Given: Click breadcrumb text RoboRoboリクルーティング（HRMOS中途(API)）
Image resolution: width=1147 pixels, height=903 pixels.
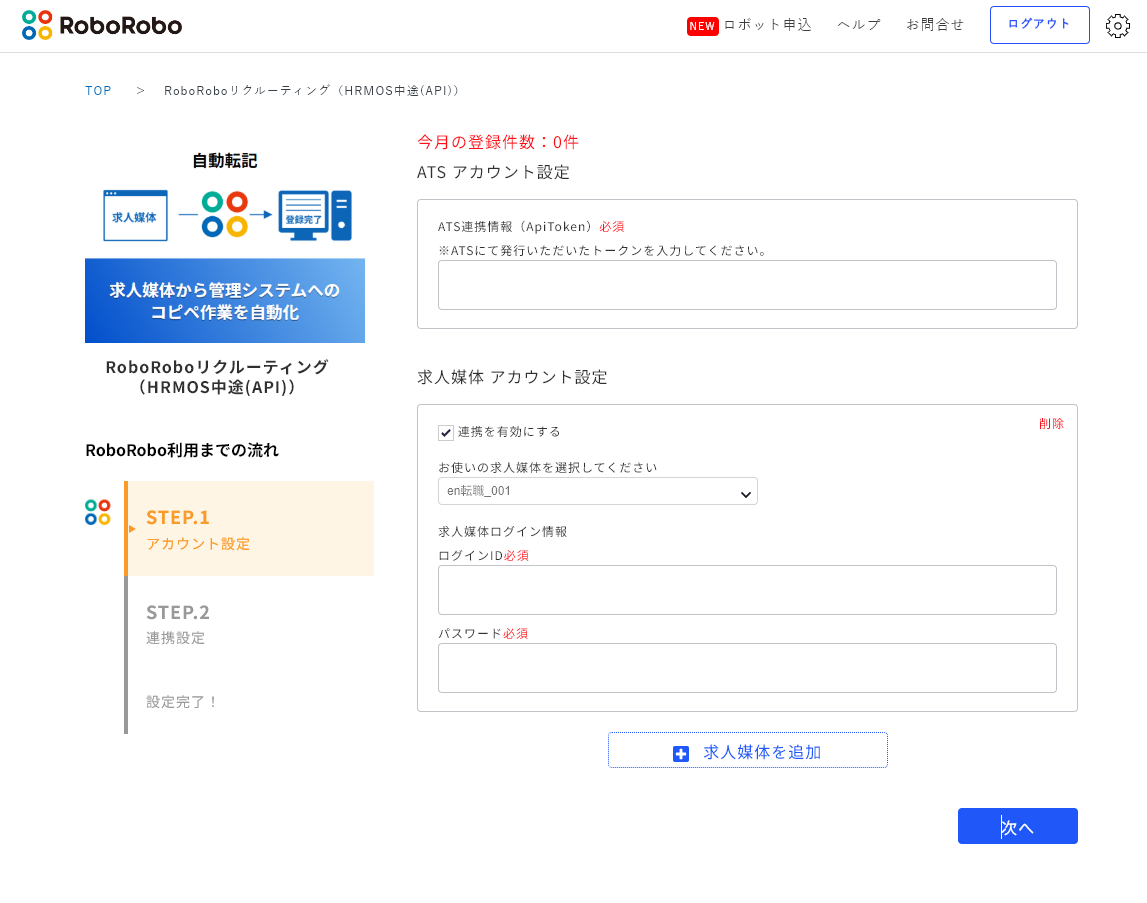Looking at the screenshot, I should pos(312,91).
